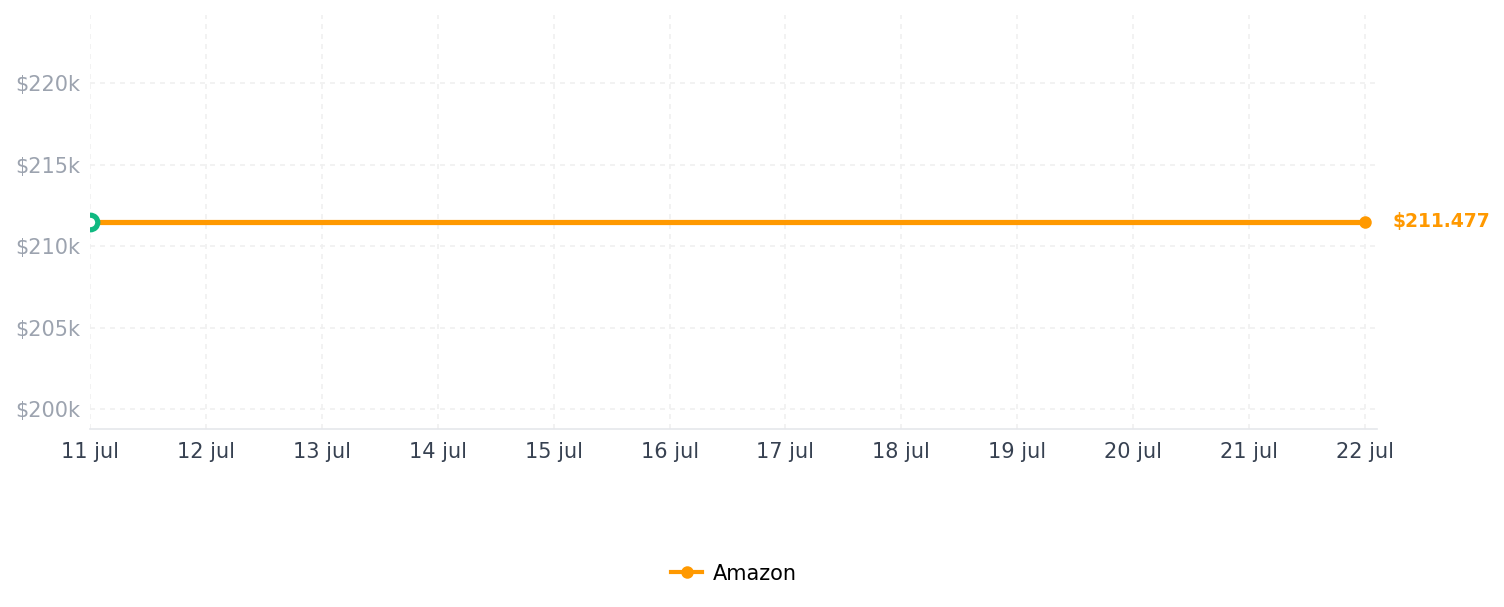
Task: Select the 20 jul axis label
Action: 1133,451
